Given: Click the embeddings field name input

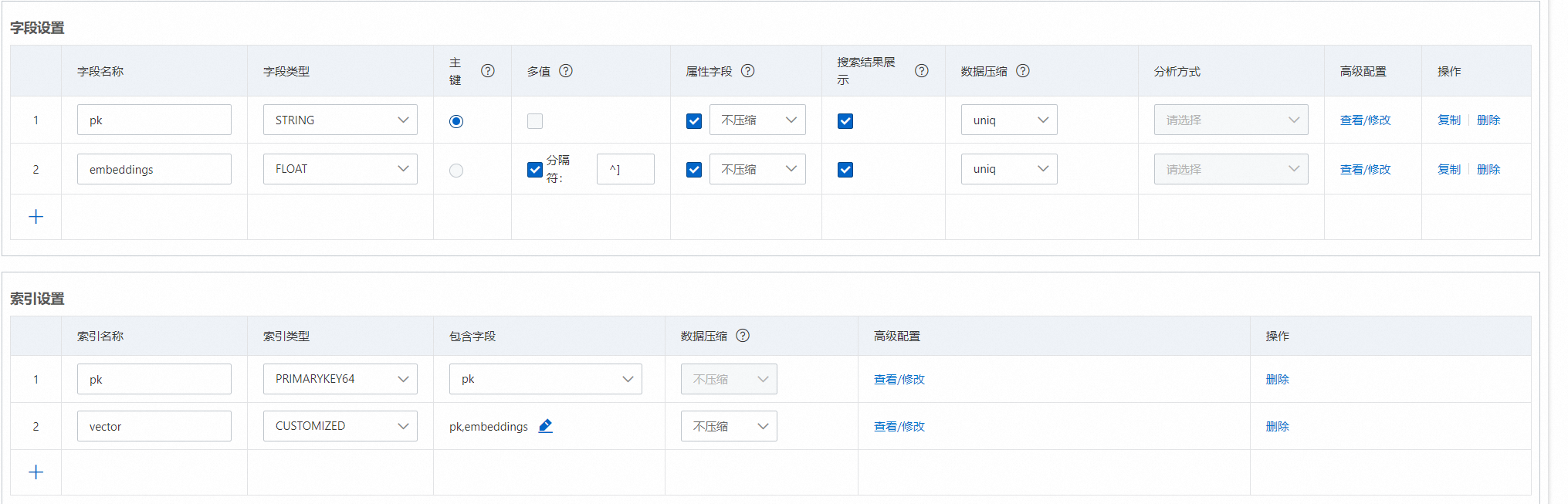Looking at the screenshot, I should click(x=154, y=170).
